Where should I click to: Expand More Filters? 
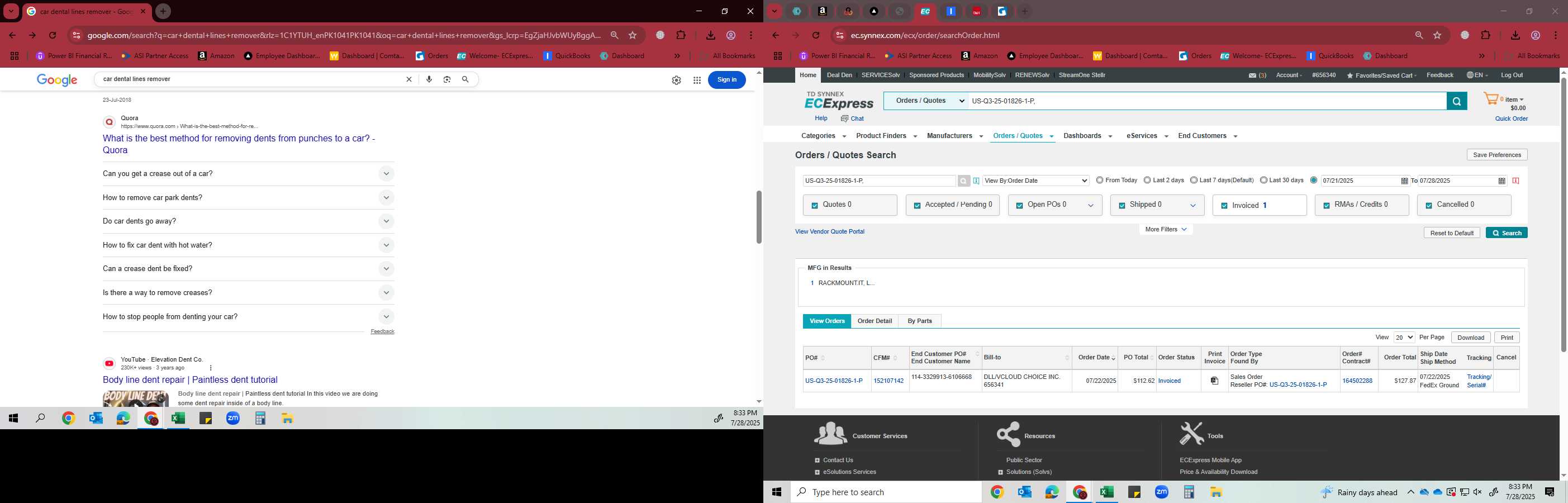(1166, 230)
